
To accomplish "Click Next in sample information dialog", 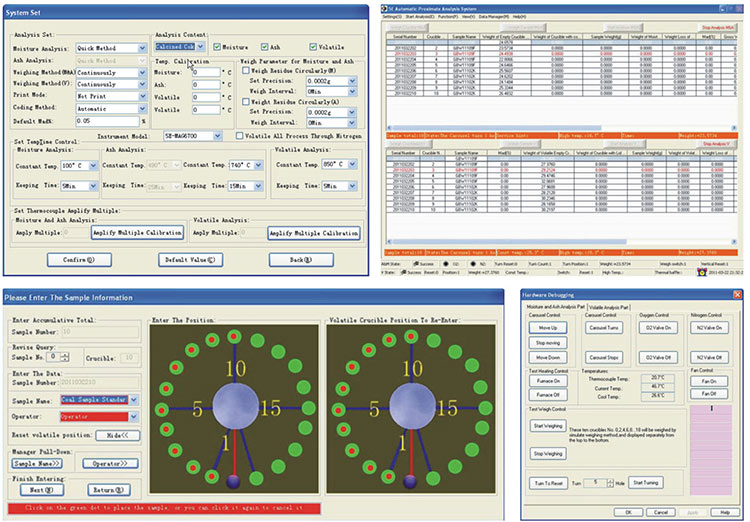I will tap(42, 490).
